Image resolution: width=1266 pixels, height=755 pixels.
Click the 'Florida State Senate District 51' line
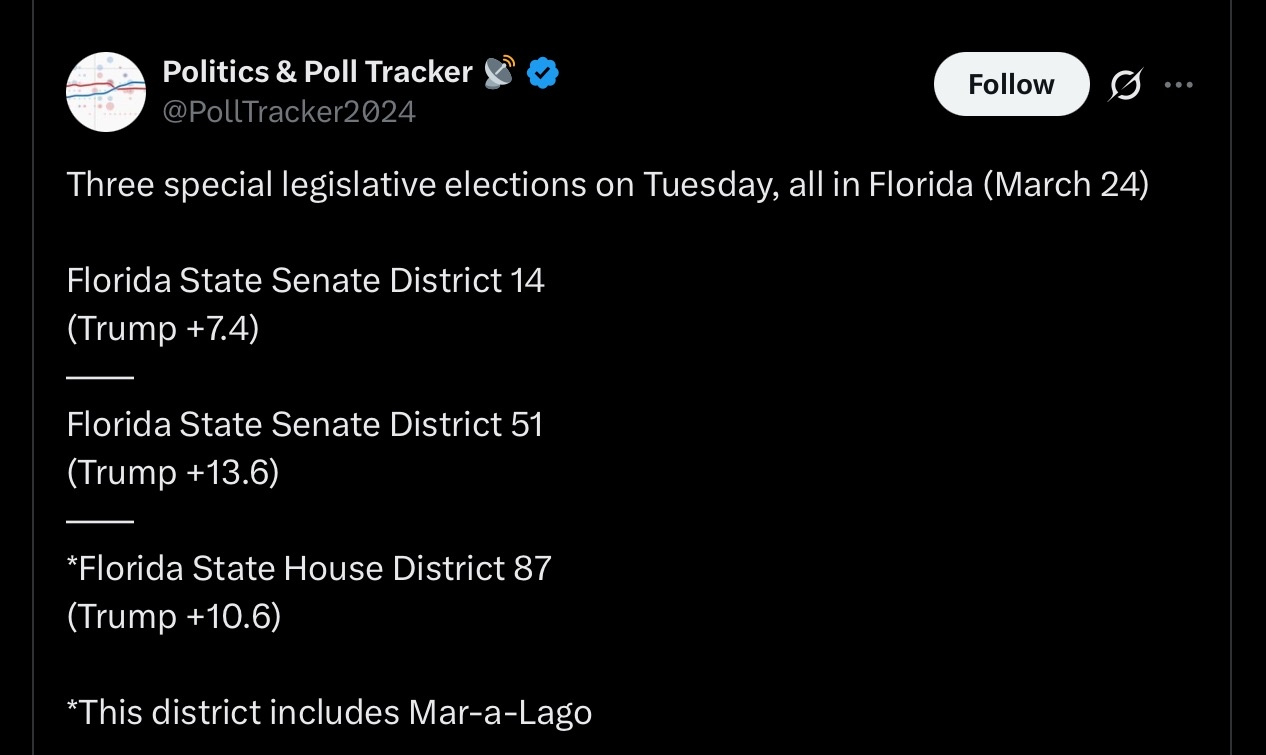coord(304,425)
